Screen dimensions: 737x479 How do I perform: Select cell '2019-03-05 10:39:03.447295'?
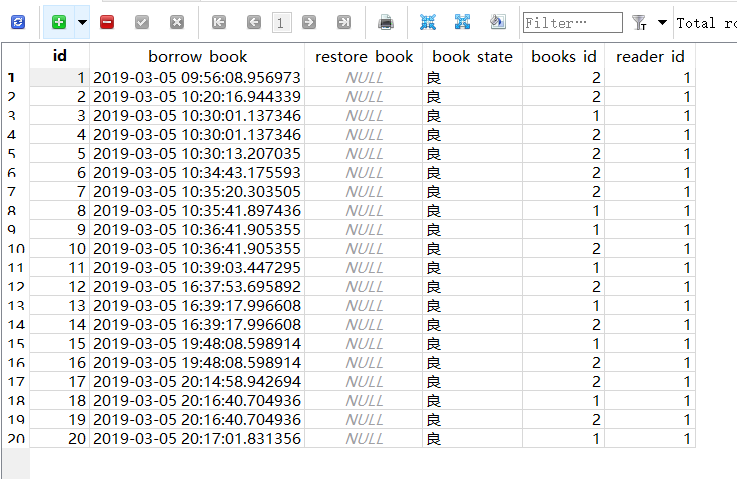tap(197, 267)
